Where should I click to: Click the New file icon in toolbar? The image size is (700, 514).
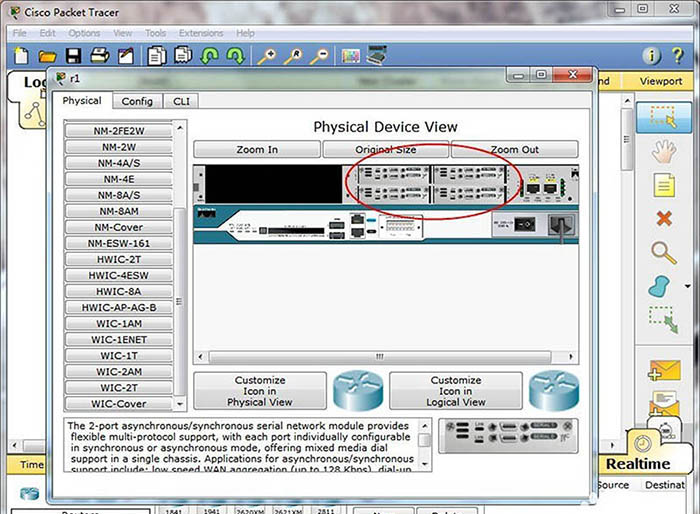[21, 56]
